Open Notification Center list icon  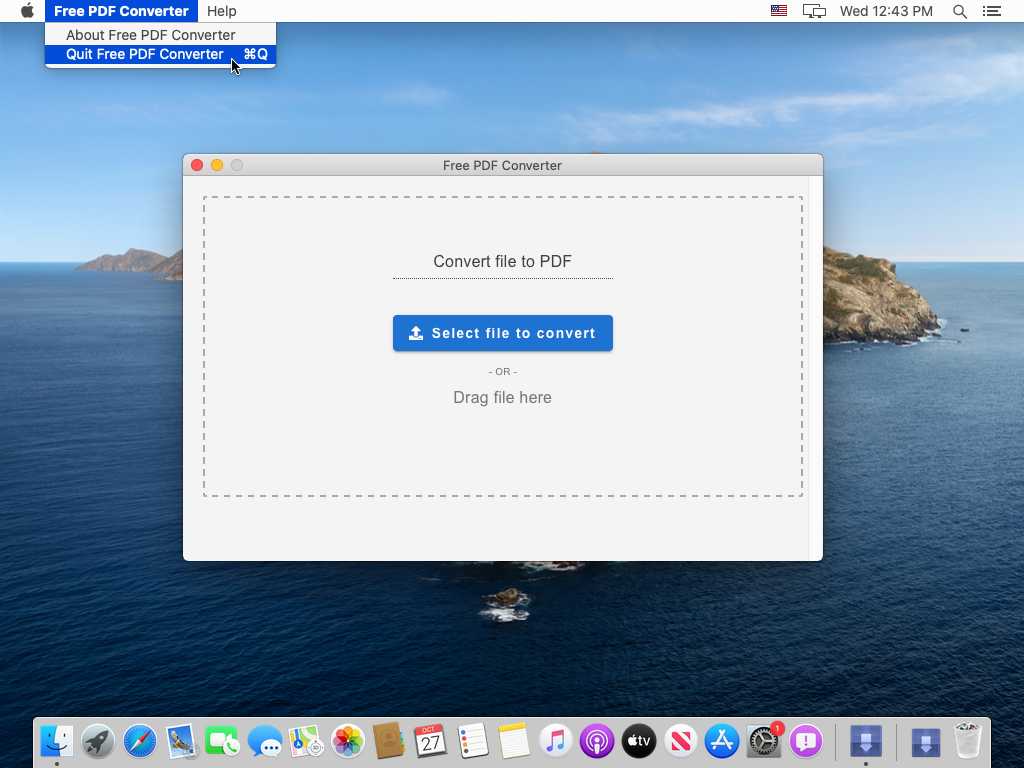pos(991,10)
